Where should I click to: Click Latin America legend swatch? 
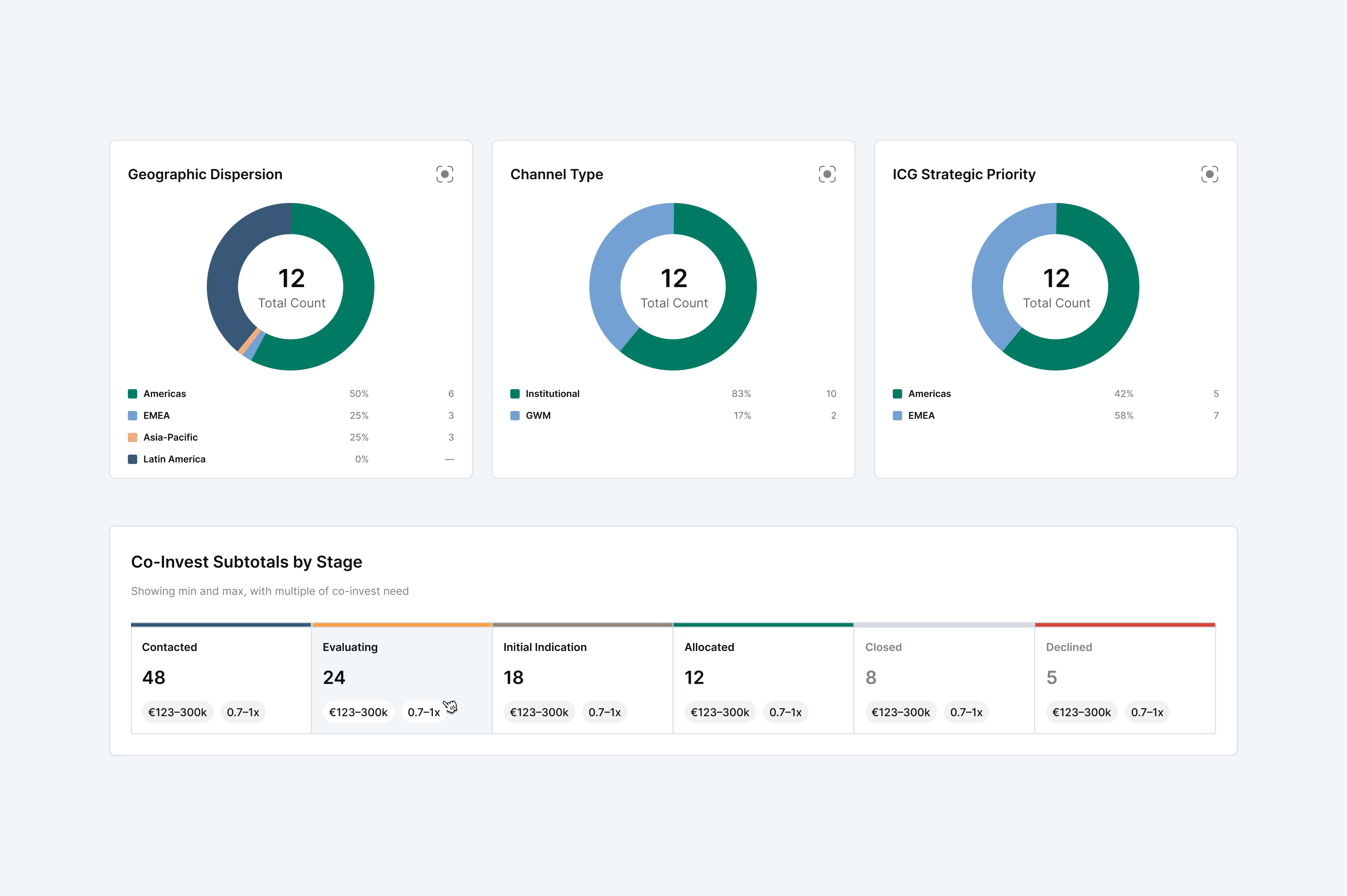(133, 459)
